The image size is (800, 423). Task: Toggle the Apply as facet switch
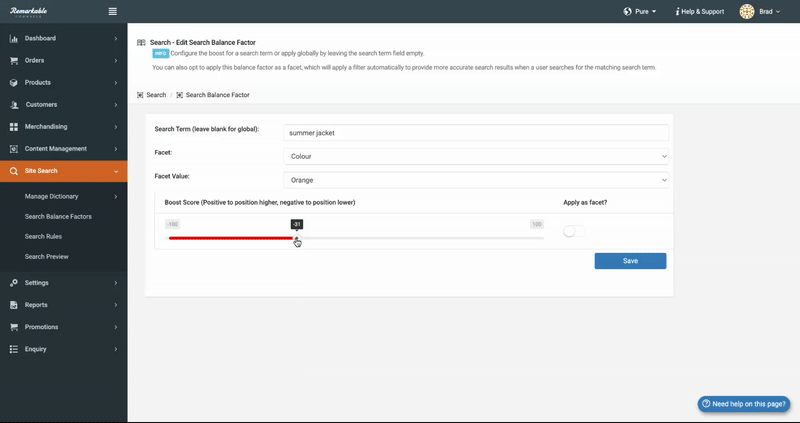pyautogui.click(x=574, y=231)
